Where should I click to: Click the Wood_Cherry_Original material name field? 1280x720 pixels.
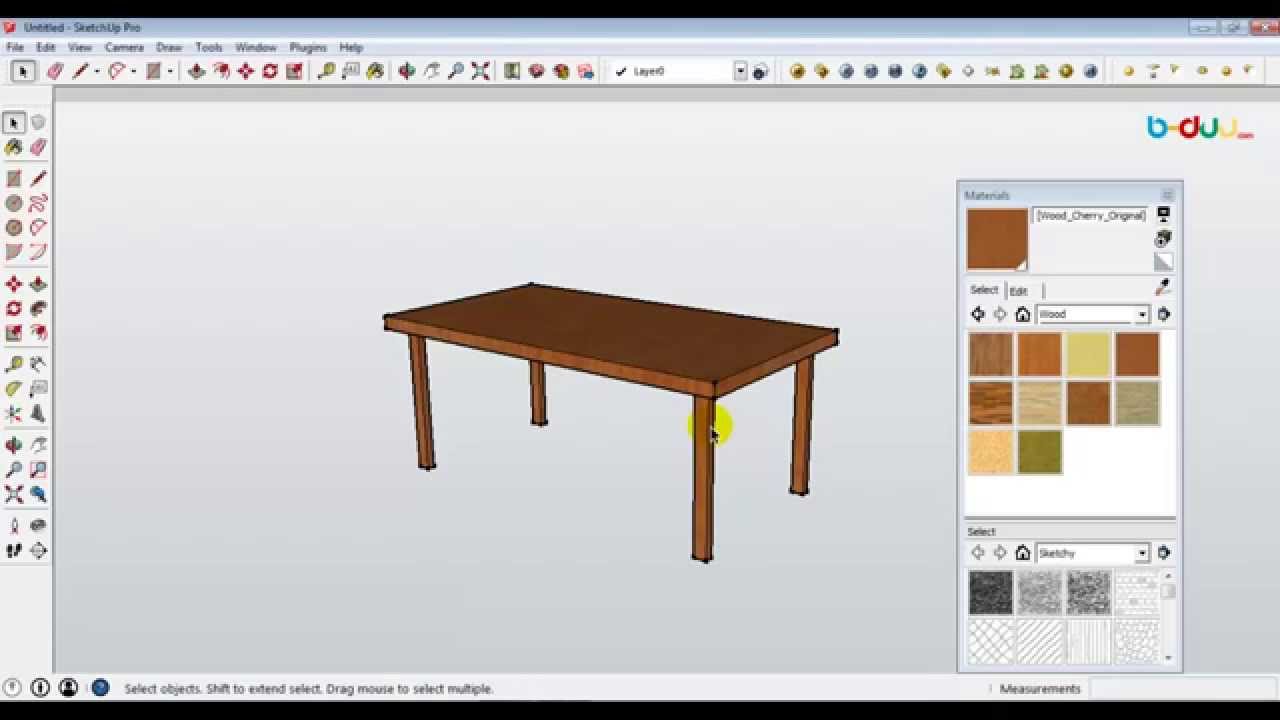1090,216
